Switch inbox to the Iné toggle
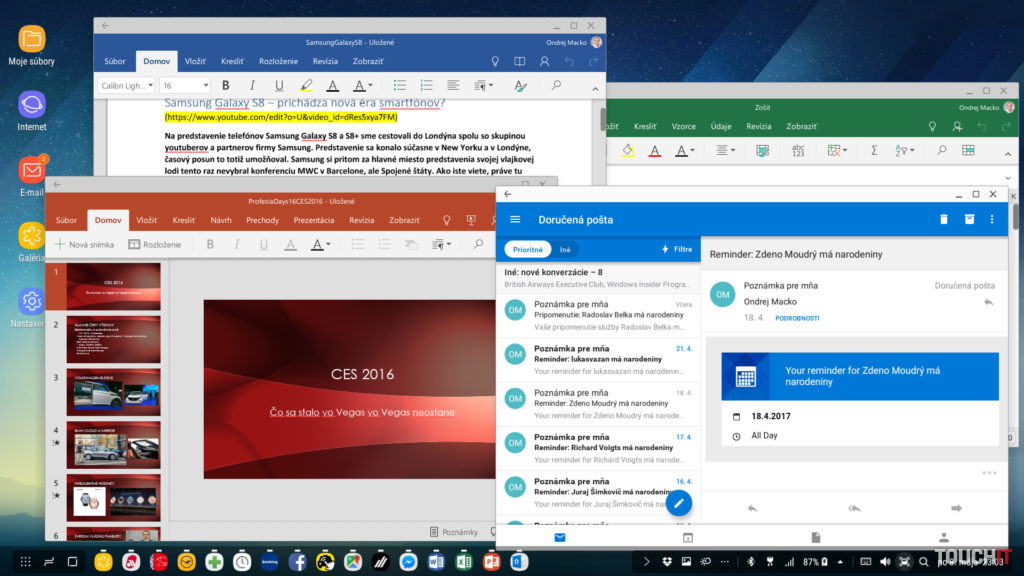The height and width of the screenshot is (576, 1024). point(565,250)
